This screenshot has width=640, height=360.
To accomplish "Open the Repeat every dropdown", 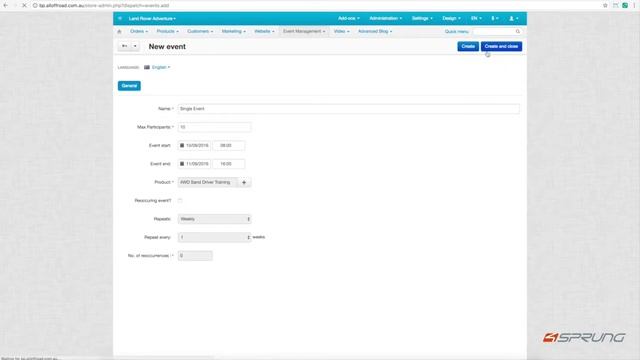I will pyautogui.click(x=214, y=237).
